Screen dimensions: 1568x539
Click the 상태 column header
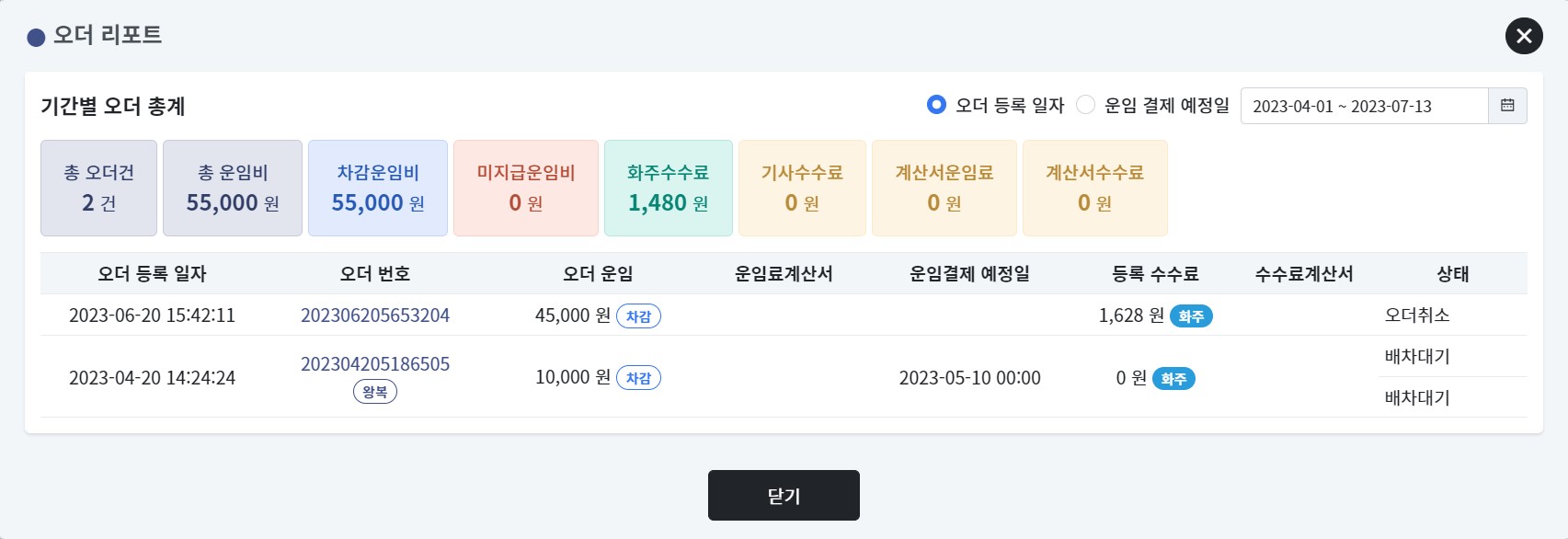coord(1453,274)
